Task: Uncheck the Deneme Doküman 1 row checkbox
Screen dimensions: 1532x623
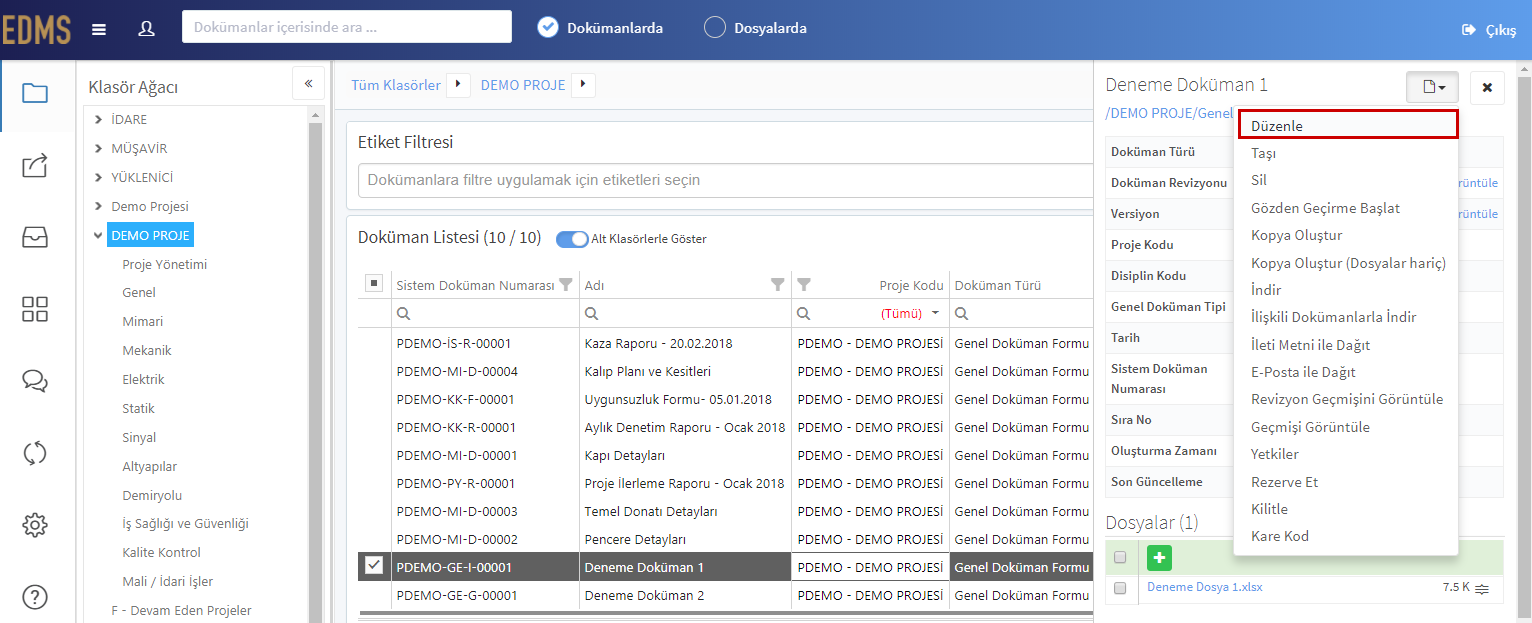Action: (374, 566)
